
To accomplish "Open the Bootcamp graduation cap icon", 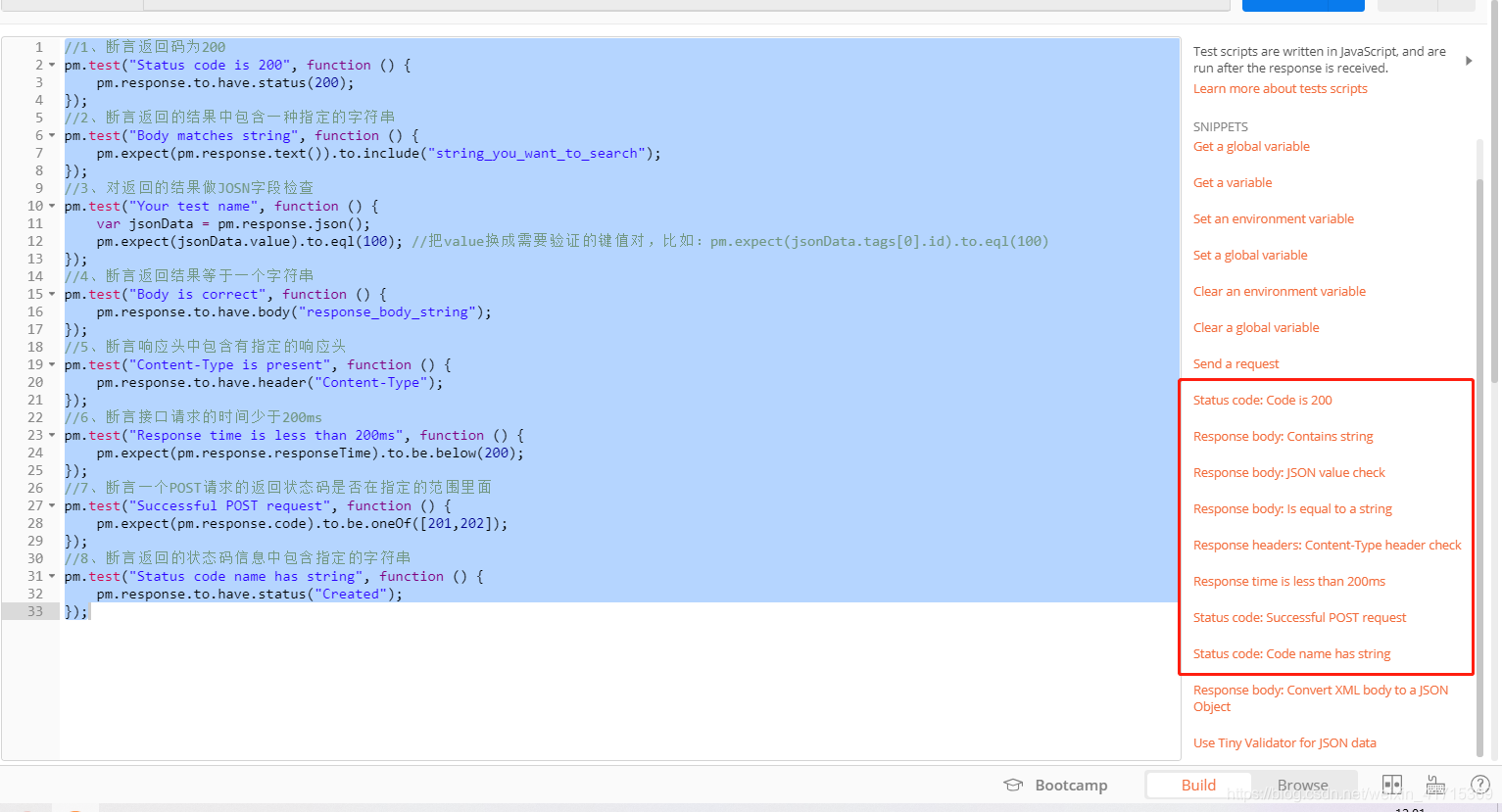I will pyautogui.click(x=1013, y=785).
